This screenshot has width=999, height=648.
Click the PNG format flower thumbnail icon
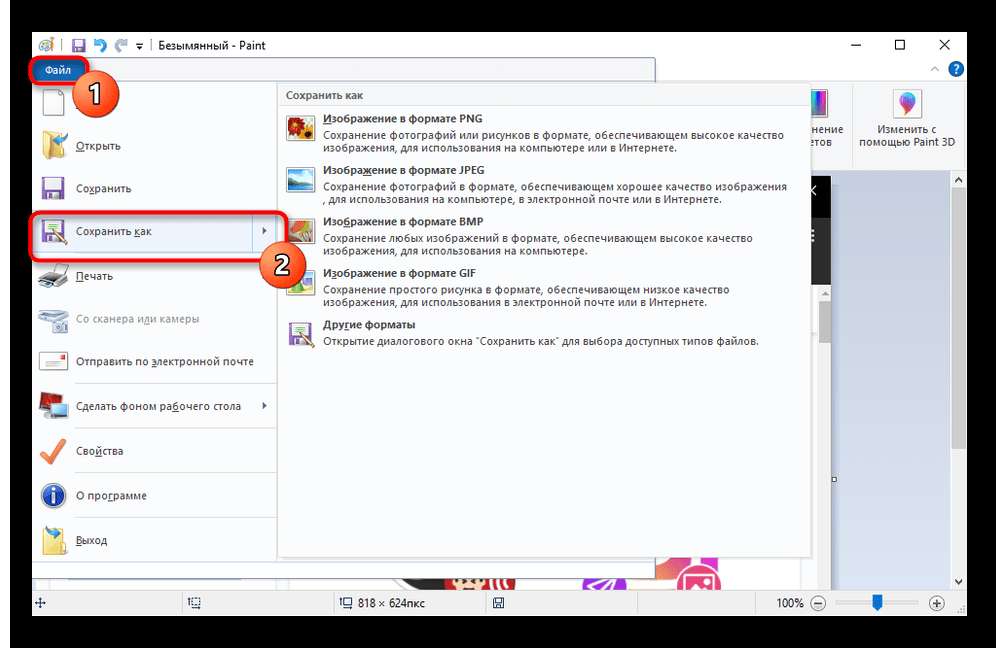(x=300, y=128)
